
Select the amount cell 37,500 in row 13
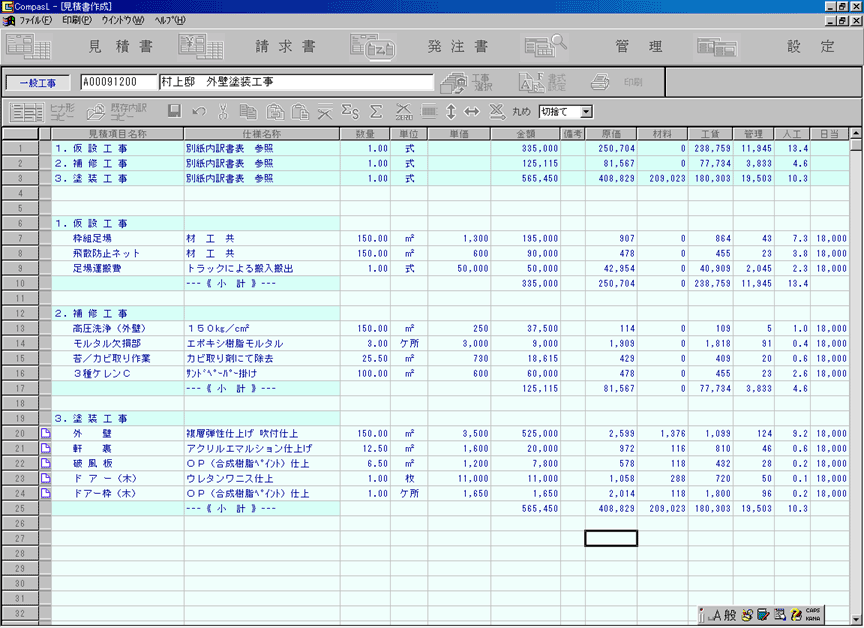tap(526, 329)
